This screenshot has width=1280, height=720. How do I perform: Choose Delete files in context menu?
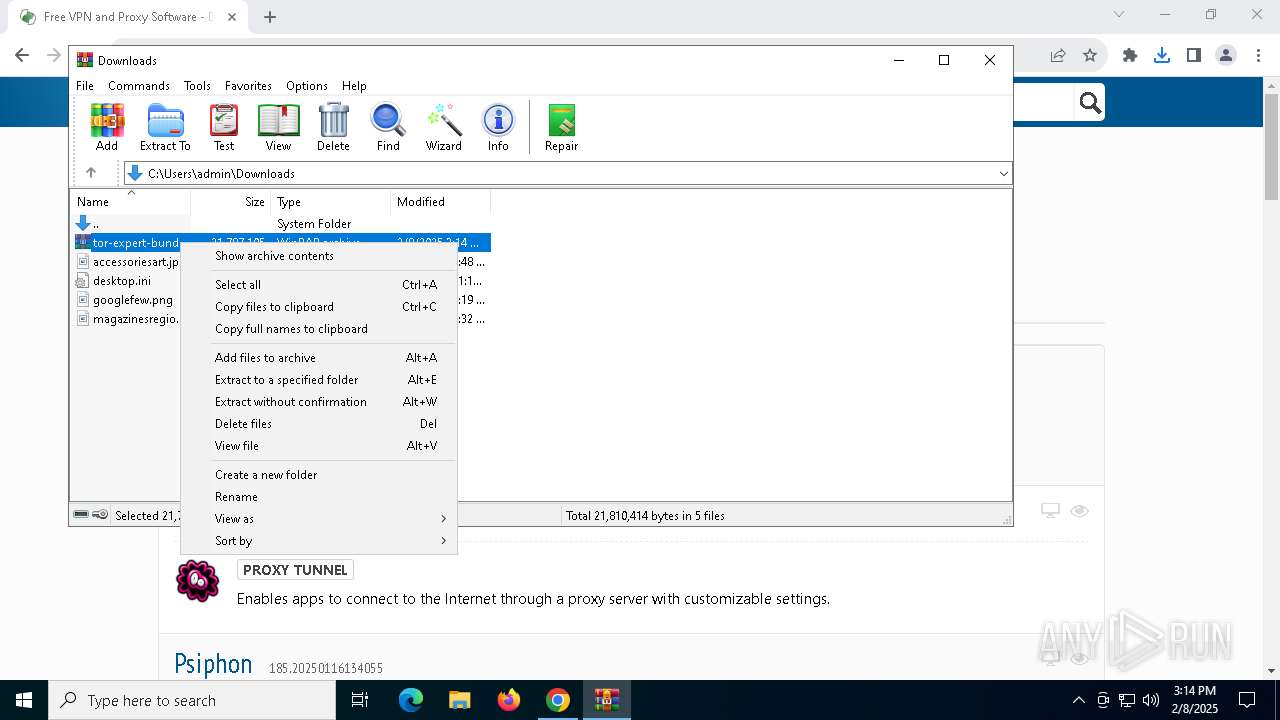[x=318, y=424]
